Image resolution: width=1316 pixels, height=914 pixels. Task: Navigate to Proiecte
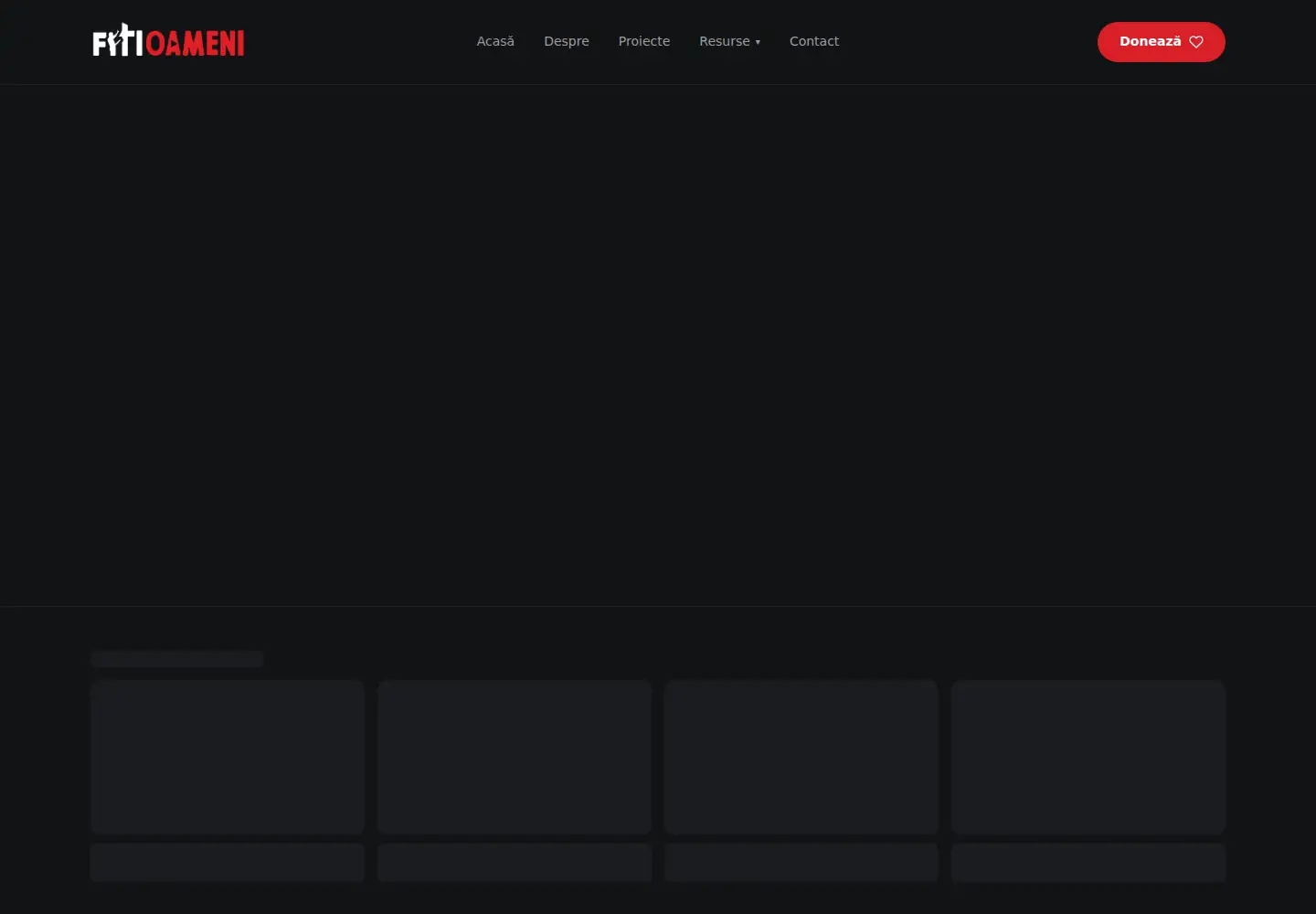point(644,41)
